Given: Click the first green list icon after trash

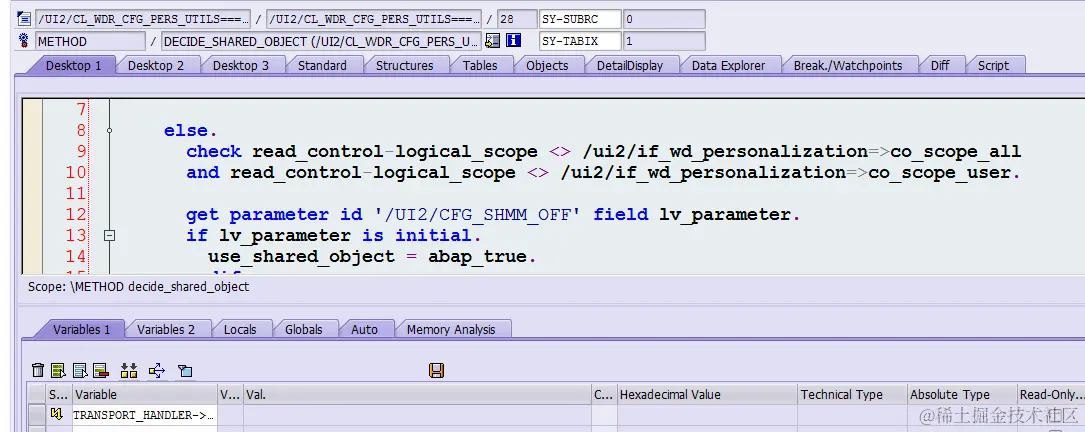Looking at the screenshot, I should 58,370.
